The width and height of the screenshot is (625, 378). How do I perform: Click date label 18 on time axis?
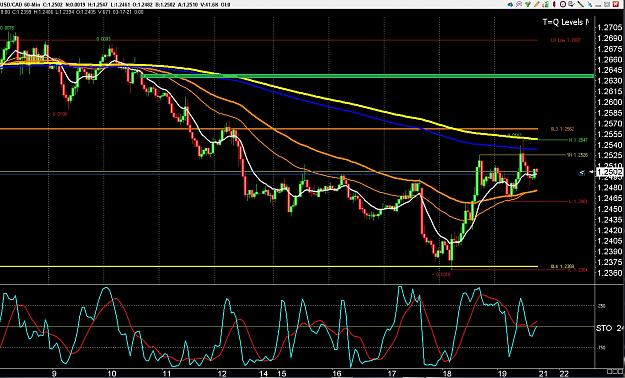point(447,374)
